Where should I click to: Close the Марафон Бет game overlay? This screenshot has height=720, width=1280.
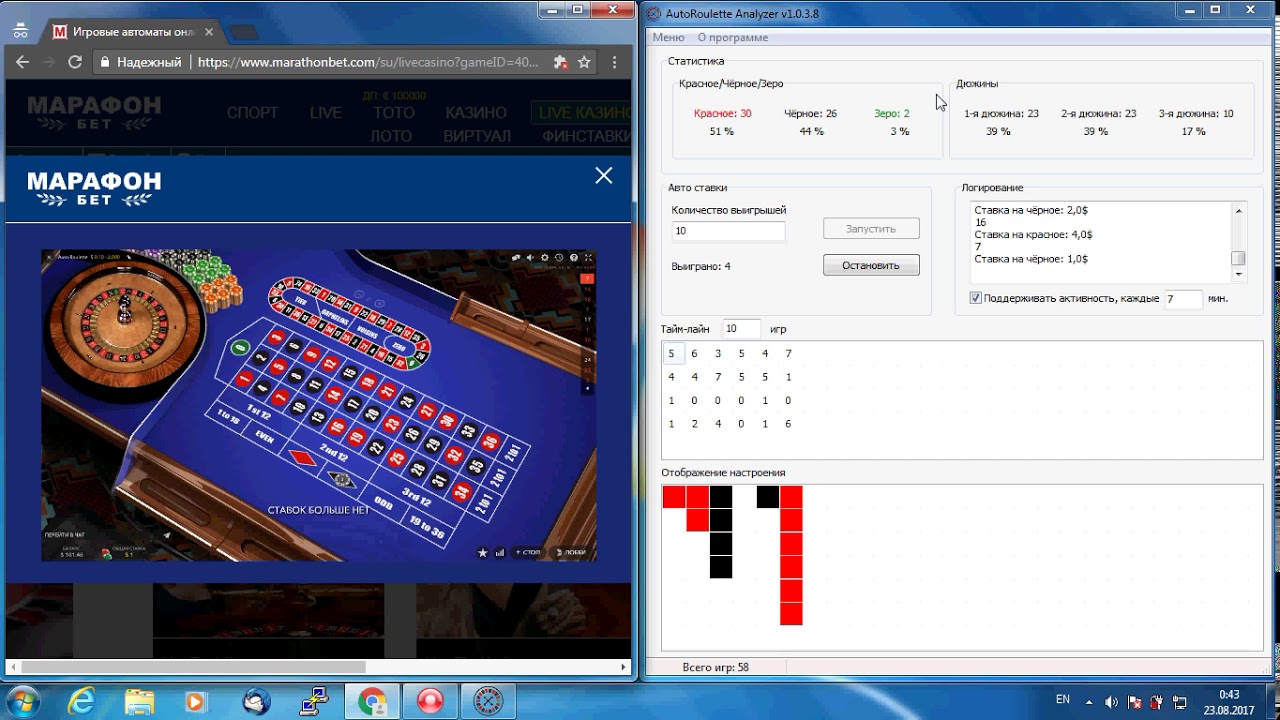tap(604, 175)
